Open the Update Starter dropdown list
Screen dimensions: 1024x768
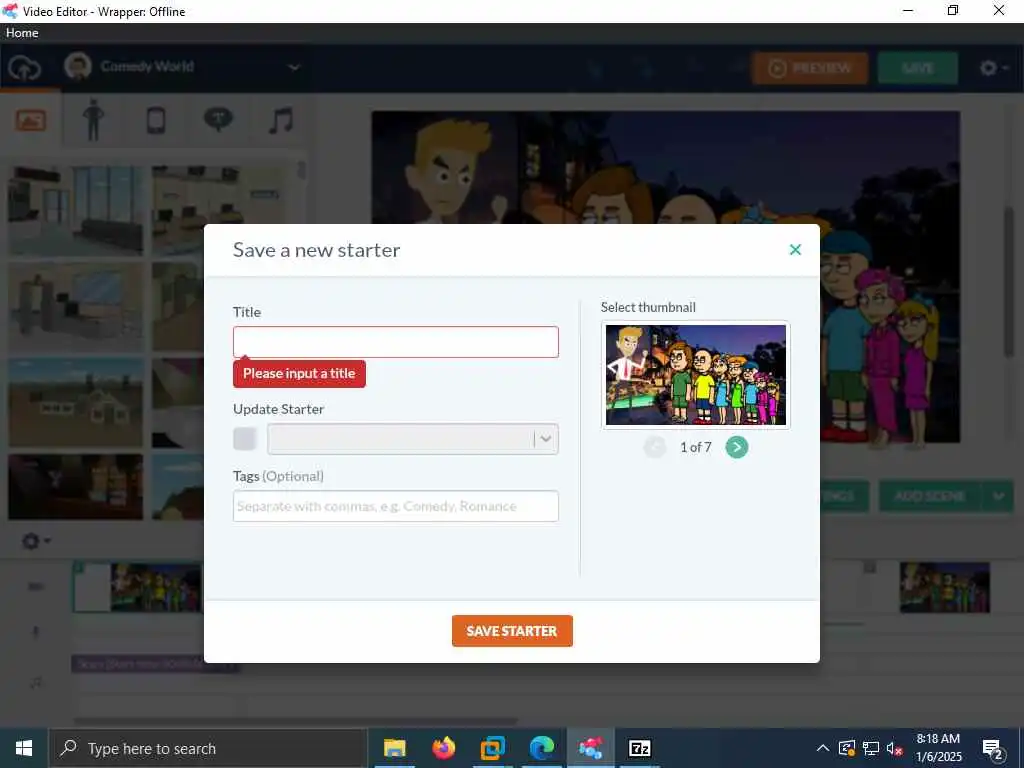[413, 439]
